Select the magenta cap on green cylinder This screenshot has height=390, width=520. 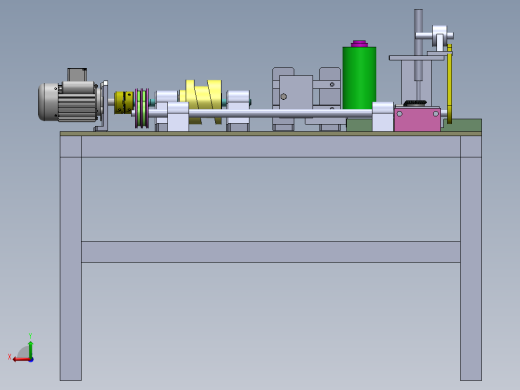pos(359,44)
